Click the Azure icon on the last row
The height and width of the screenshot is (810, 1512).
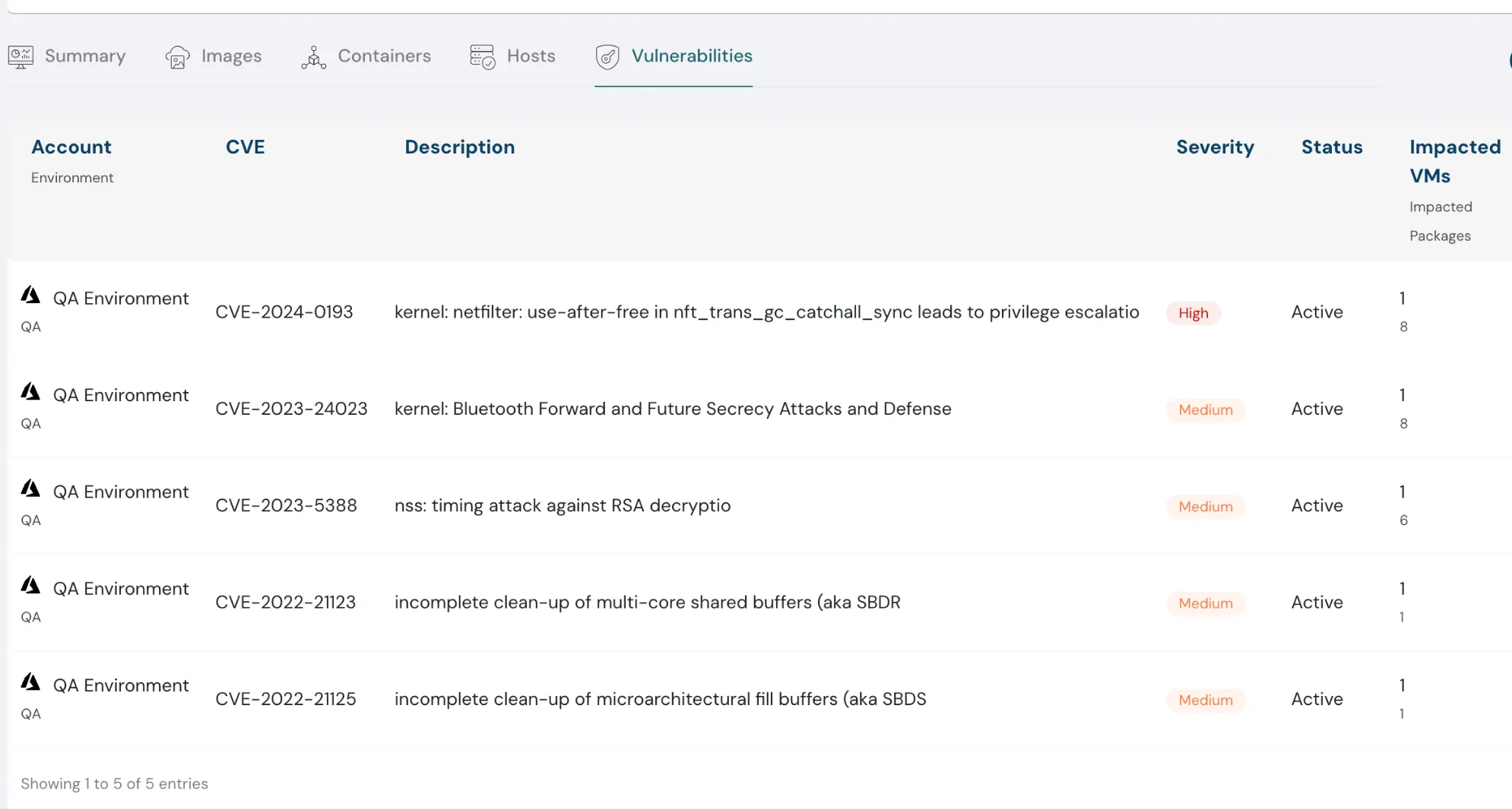click(30, 682)
